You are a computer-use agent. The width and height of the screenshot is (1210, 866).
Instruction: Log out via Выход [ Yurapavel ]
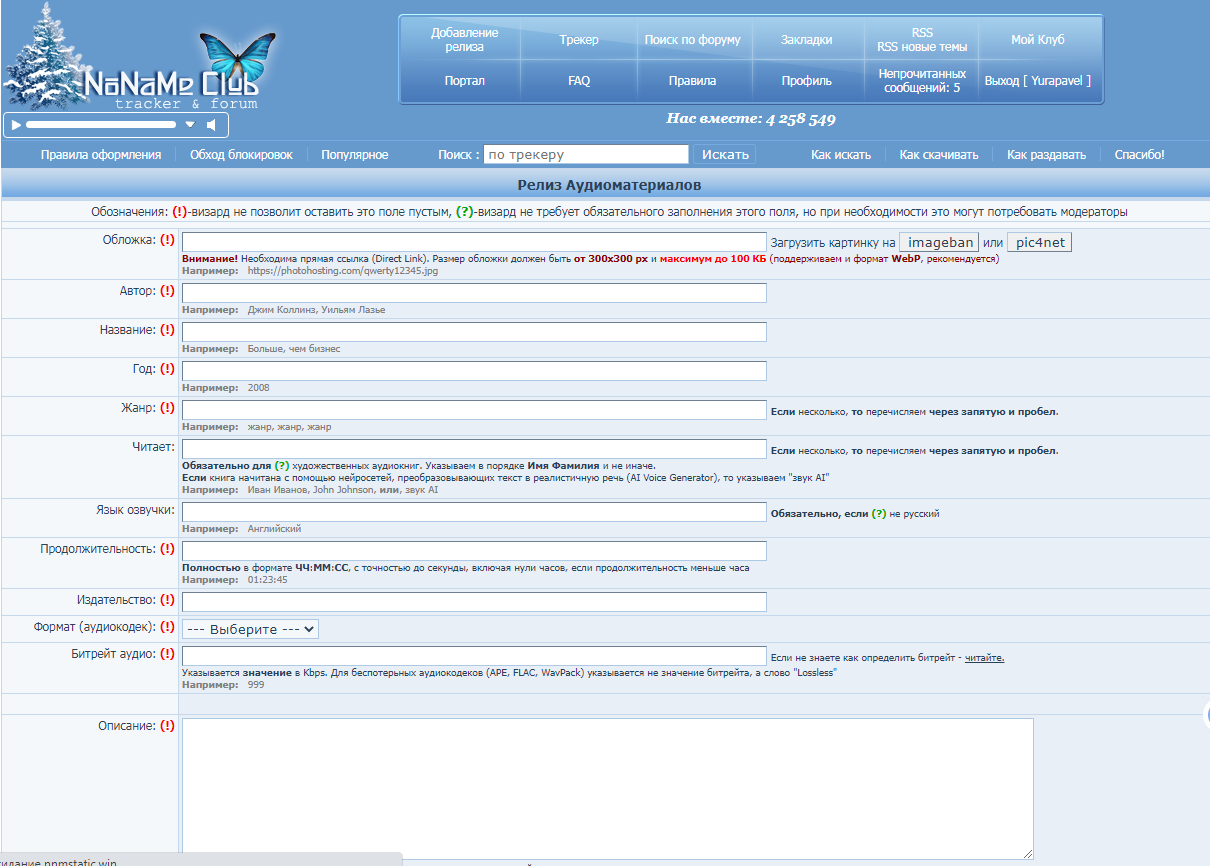(1038, 81)
